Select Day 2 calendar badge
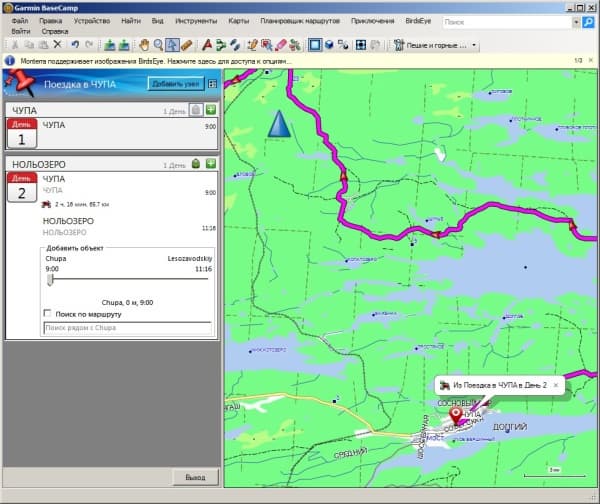This screenshot has height=504, width=600. [22, 187]
